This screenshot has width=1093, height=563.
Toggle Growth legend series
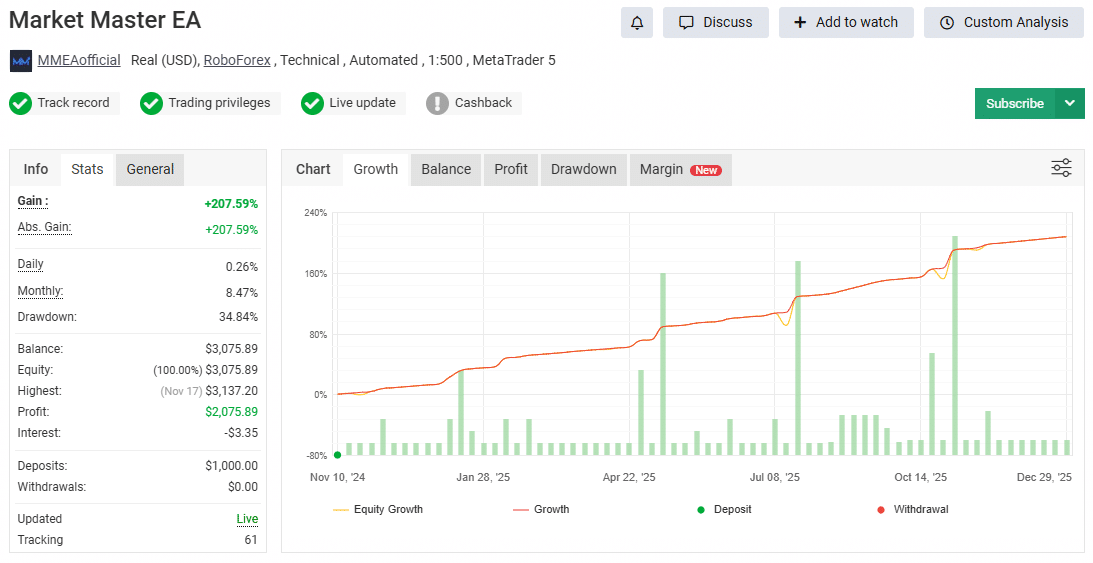[x=542, y=509]
